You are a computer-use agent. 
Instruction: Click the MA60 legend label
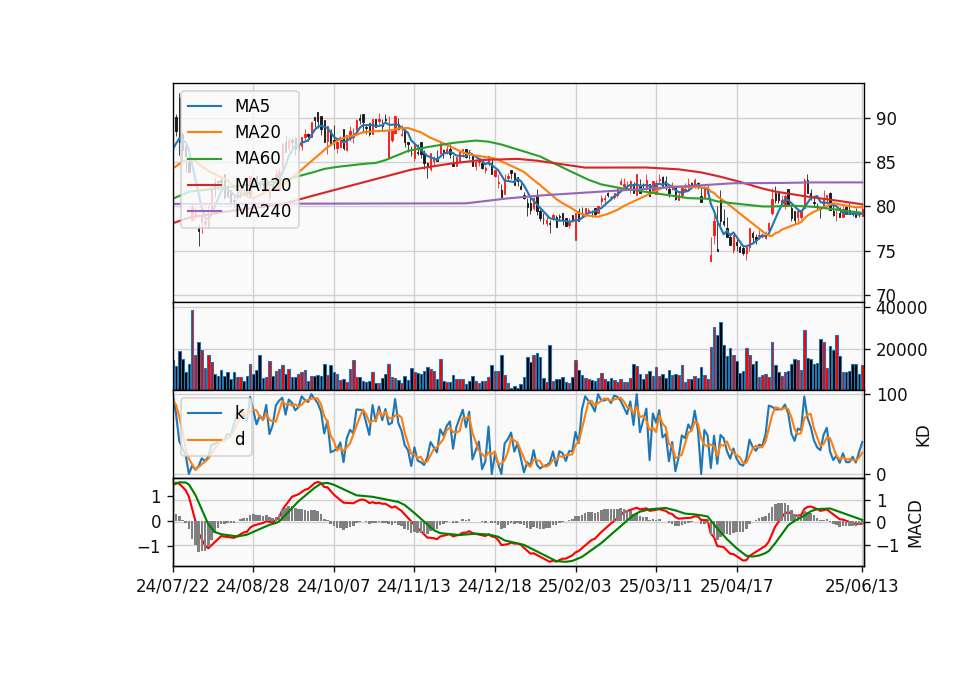257,159
